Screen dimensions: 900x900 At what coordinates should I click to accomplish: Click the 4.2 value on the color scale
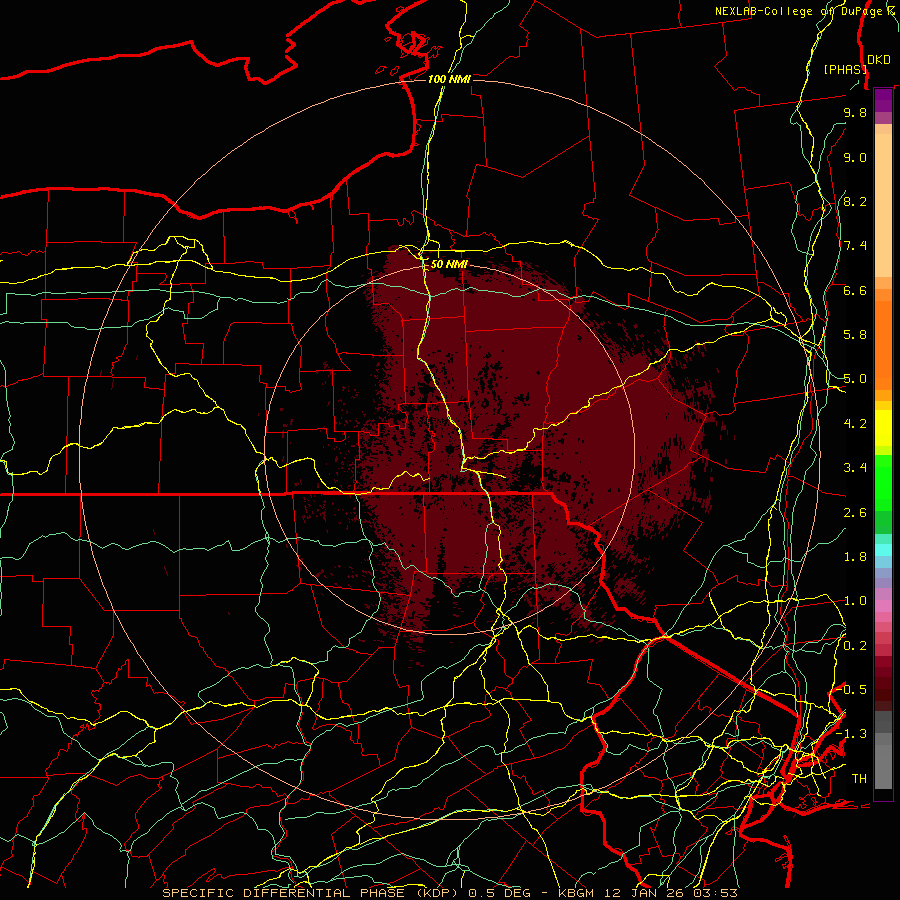coord(855,424)
